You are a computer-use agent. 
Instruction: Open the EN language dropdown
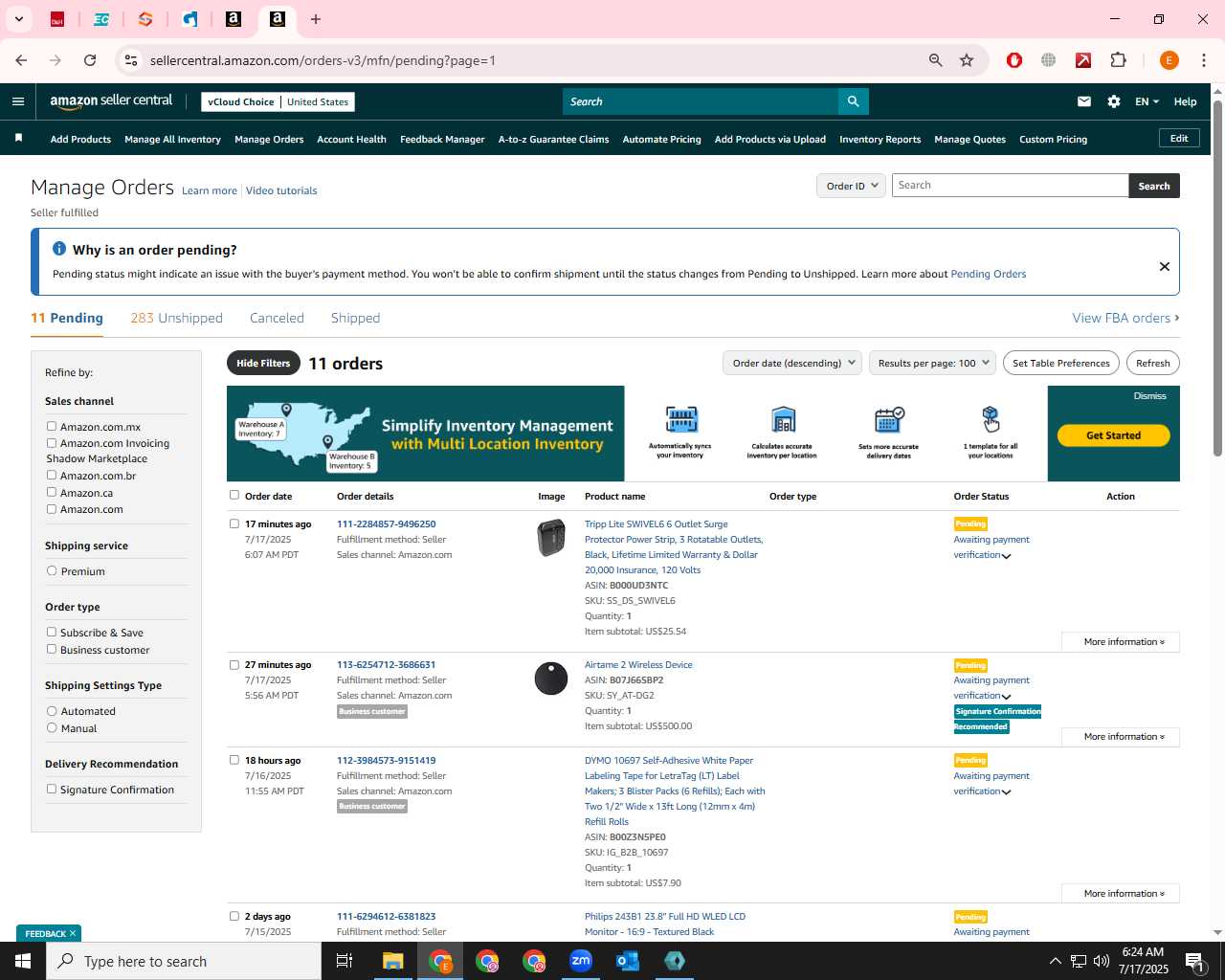pos(1147,101)
